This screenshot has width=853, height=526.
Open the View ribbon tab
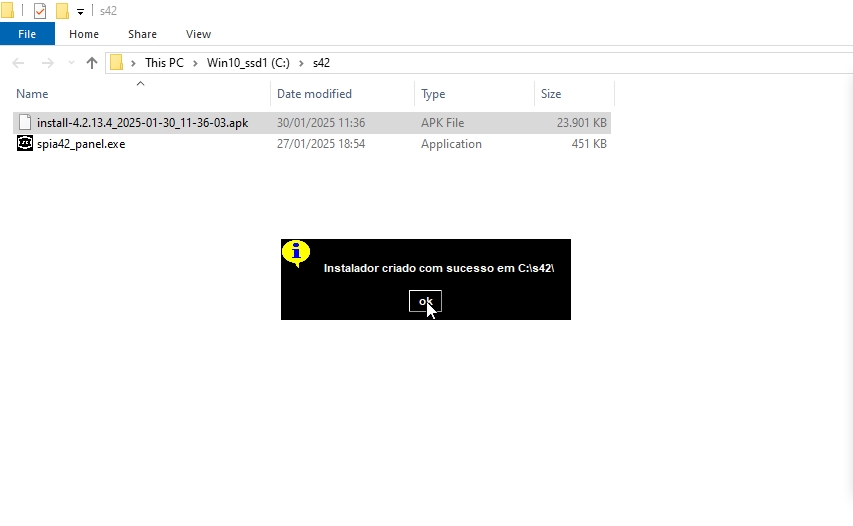click(198, 34)
